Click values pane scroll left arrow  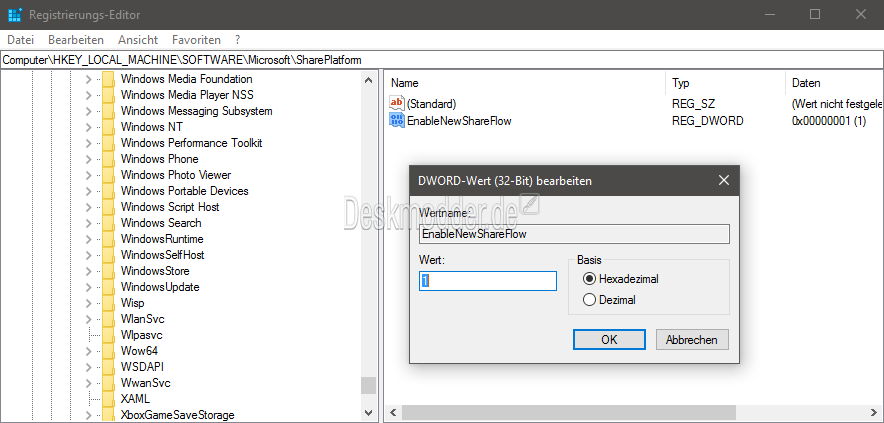point(394,412)
